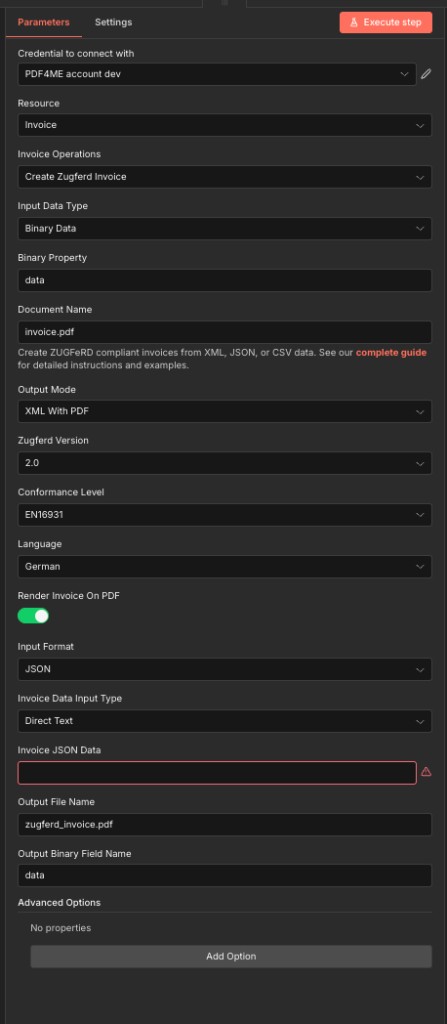This screenshot has height=1024, width=447.
Task: Open the Invoice Operations dropdown
Action: point(224,176)
